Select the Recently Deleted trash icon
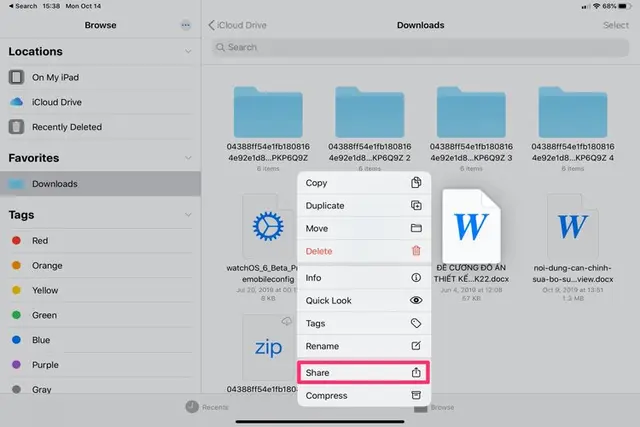This screenshot has width=640, height=427. [x=16, y=127]
